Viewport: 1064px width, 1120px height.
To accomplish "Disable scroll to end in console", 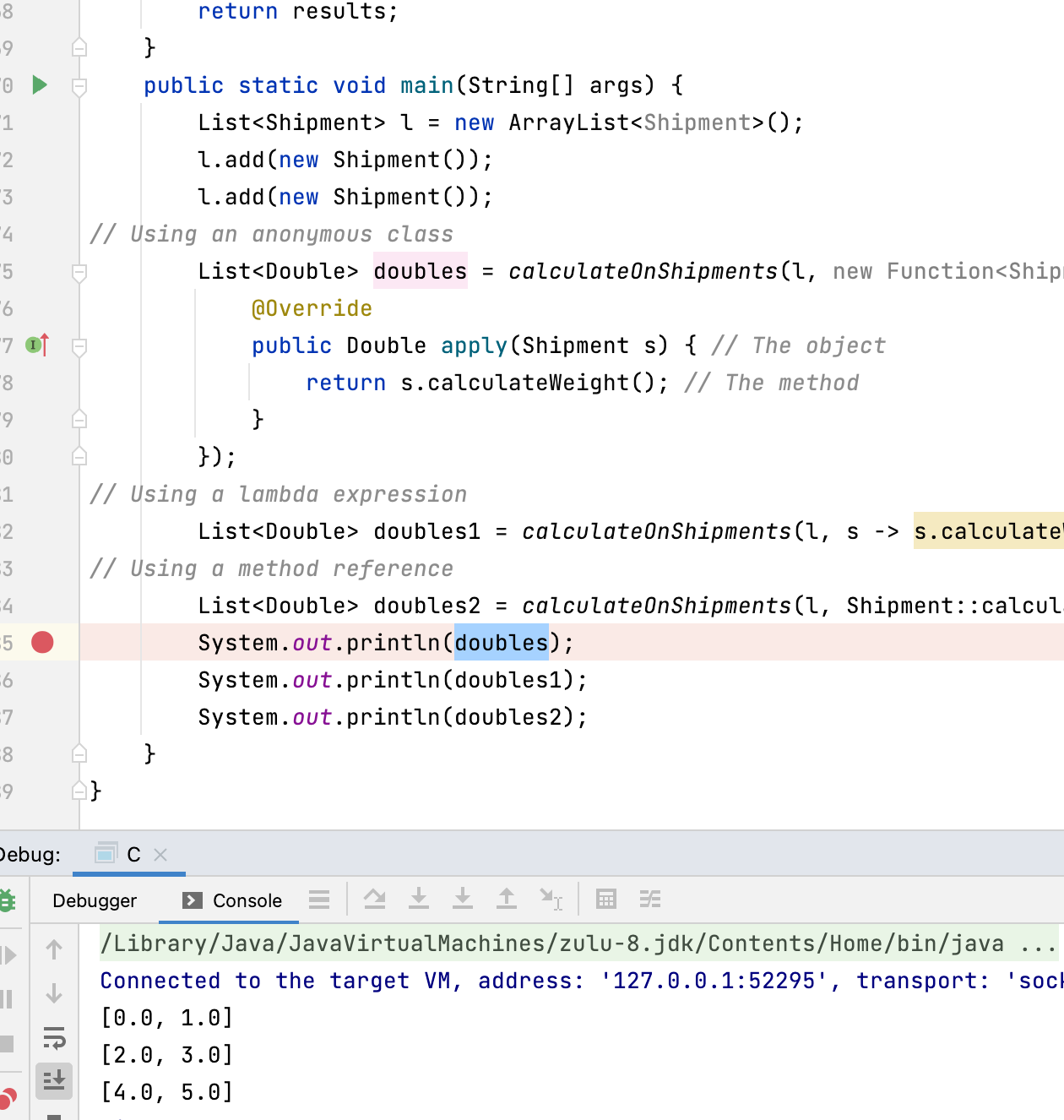I will pos(54,1080).
